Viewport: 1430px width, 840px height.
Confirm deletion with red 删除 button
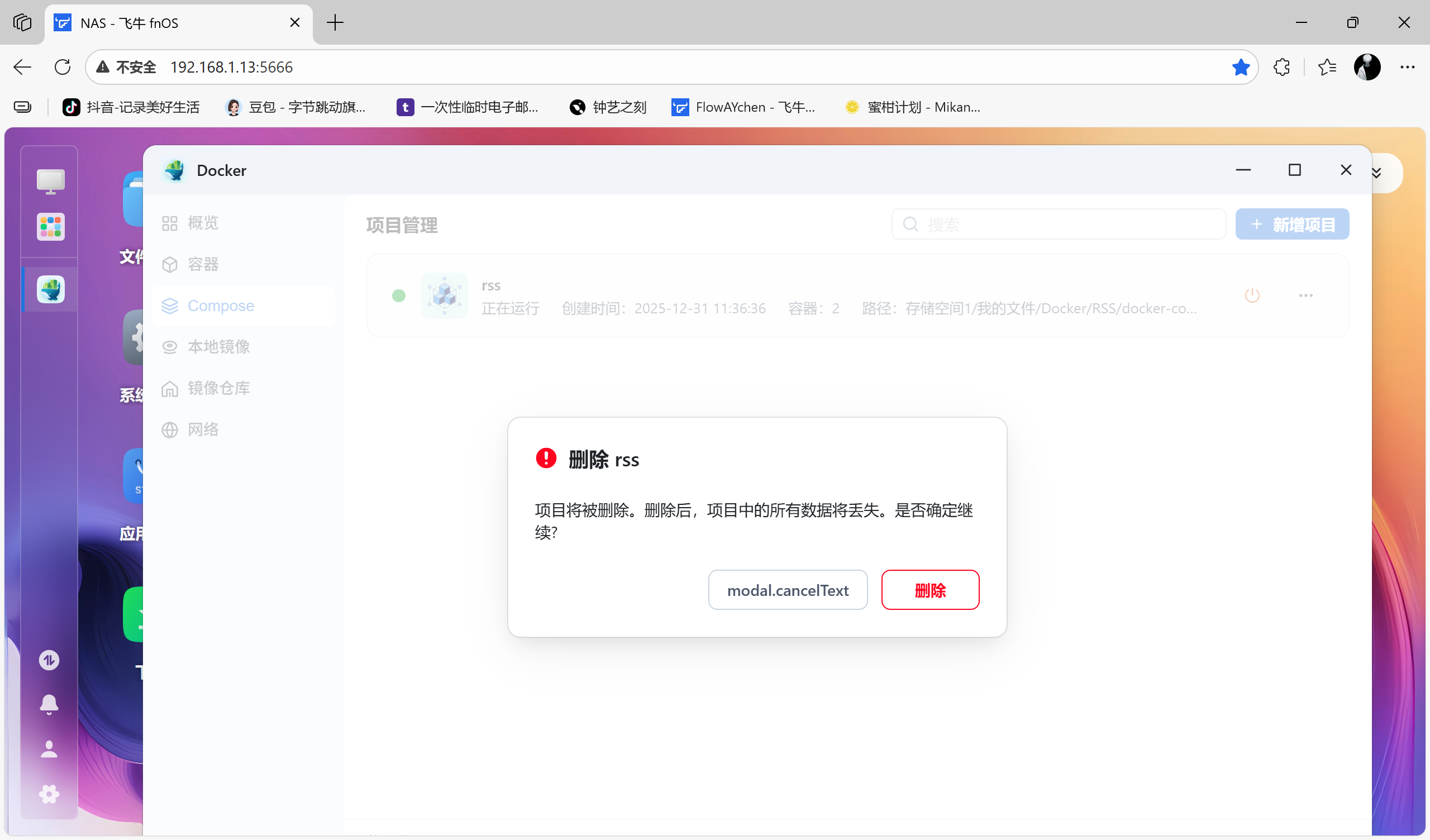tap(929, 590)
